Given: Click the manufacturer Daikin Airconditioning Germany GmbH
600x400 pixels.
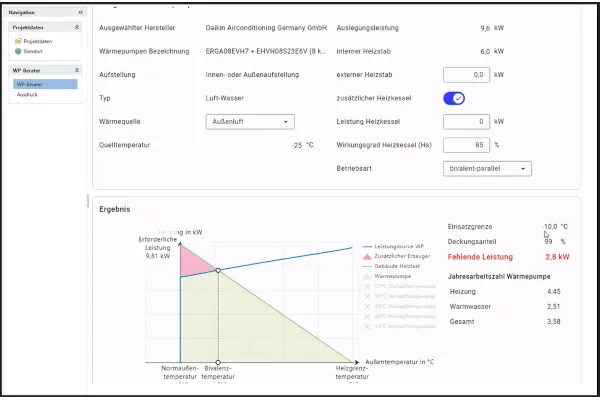Looking at the screenshot, I should (x=266, y=28).
